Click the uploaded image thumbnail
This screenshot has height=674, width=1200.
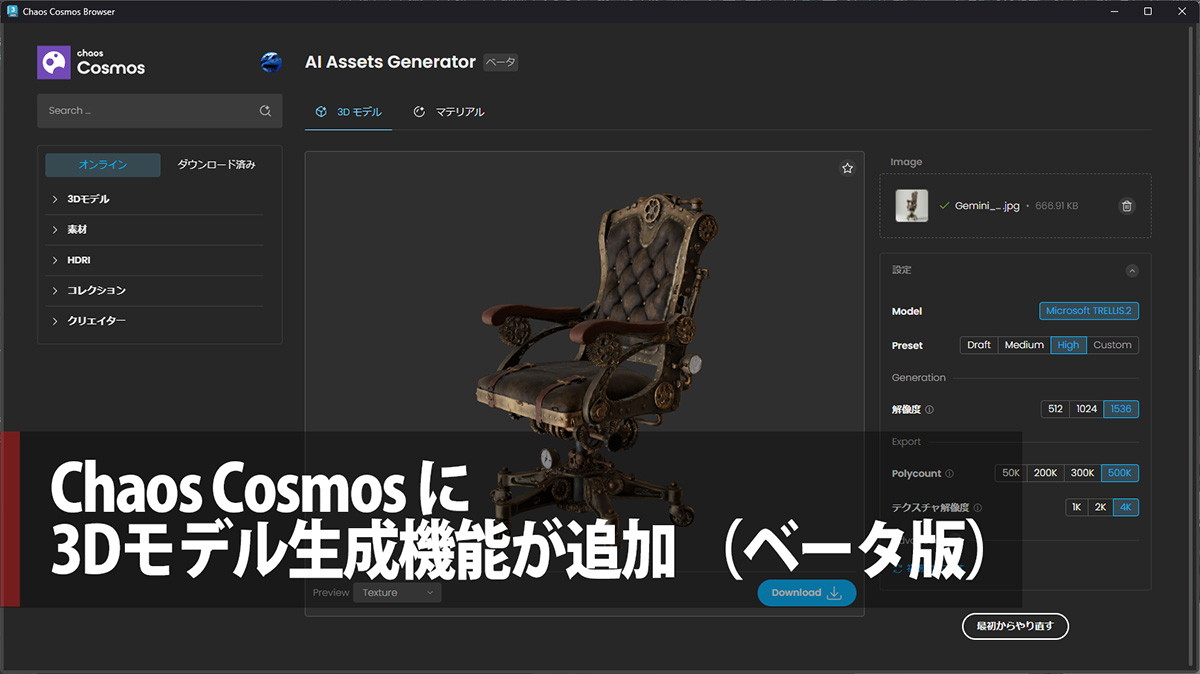(x=912, y=206)
